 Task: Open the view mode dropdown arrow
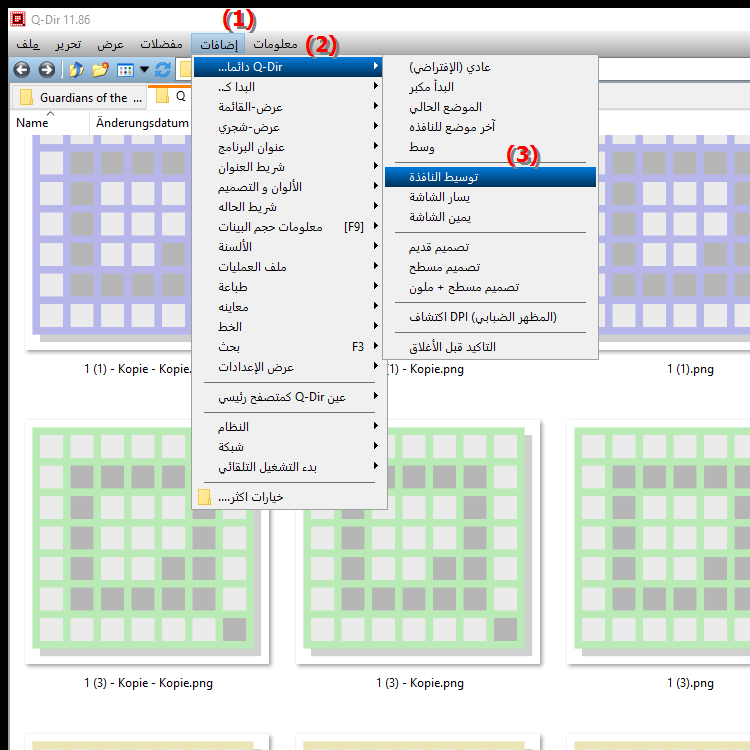point(144,69)
